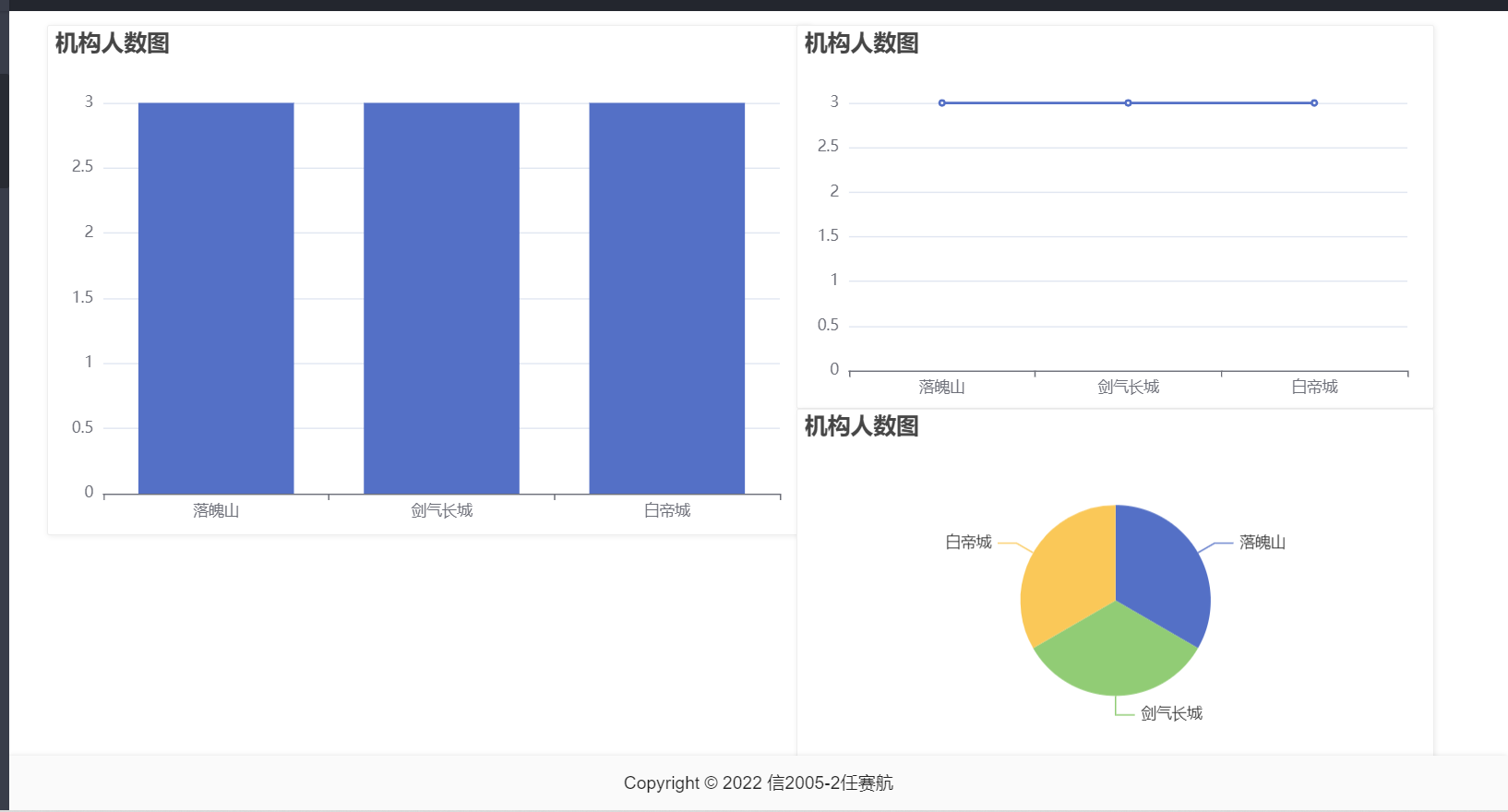Click the 落魄山 axis label under the bar chart
Screen dimensions: 1508x812
(x=216, y=510)
